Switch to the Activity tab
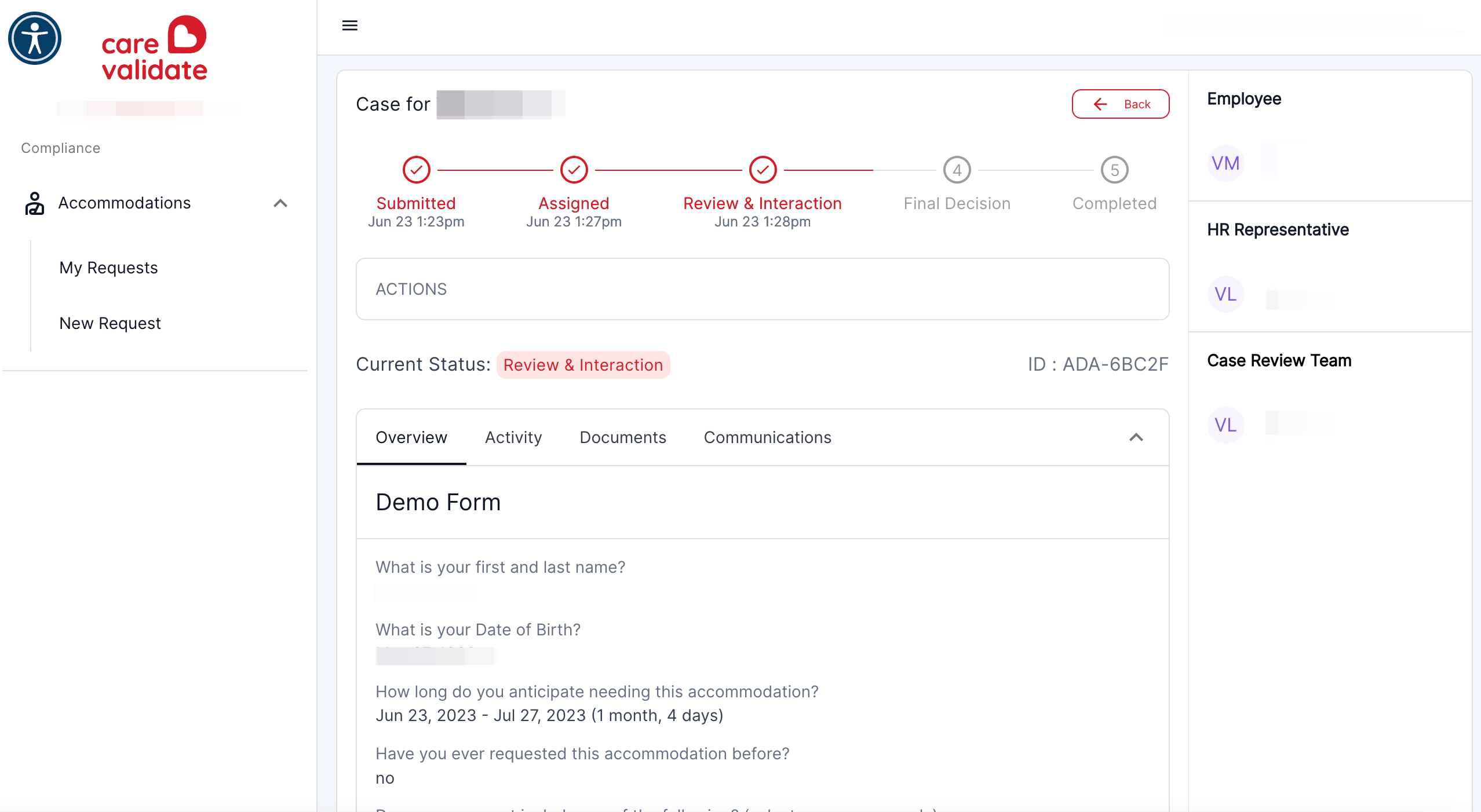 513,437
